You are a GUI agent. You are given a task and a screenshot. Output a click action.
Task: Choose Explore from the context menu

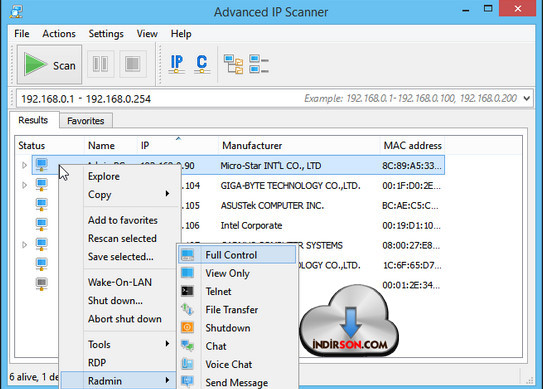click(104, 176)
